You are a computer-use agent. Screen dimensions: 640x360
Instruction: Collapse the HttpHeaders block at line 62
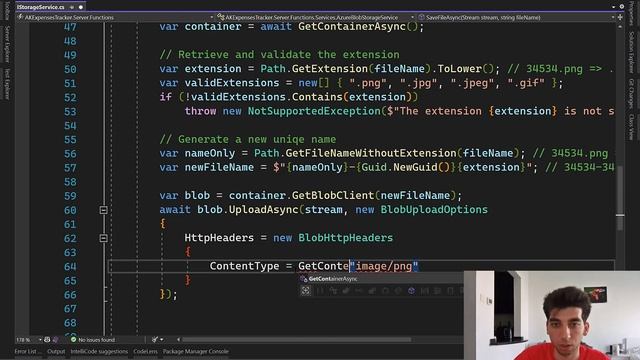pyautogui.click(x=103, y=238)
